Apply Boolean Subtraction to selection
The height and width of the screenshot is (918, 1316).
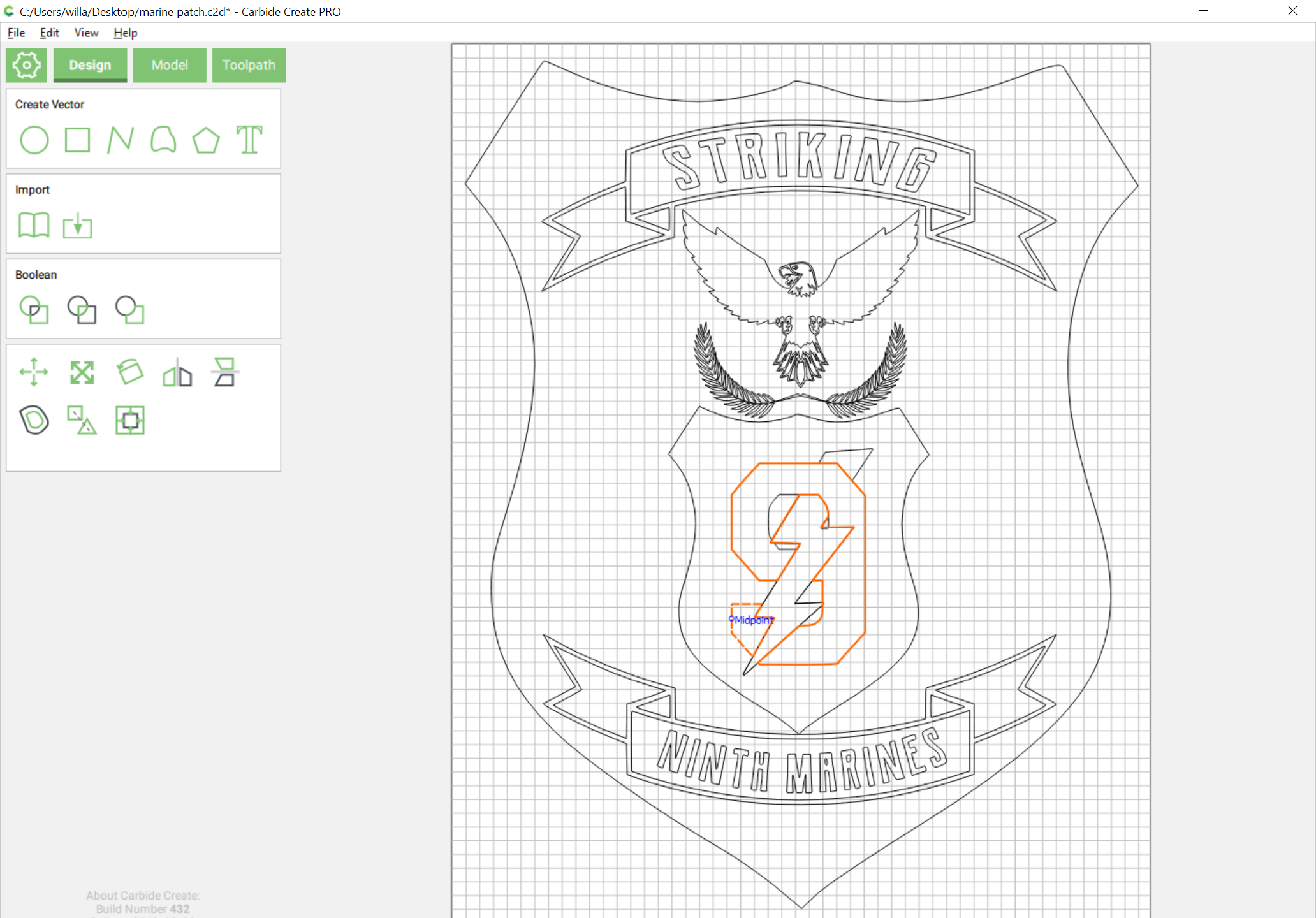129,310
